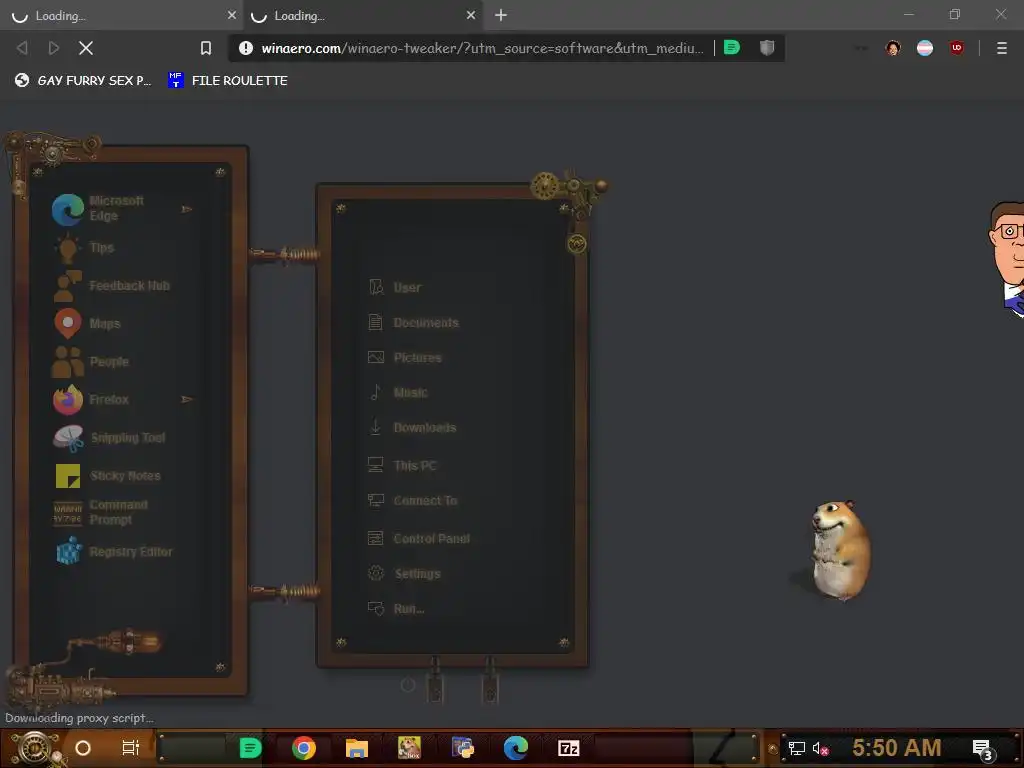Open Documents in the right panel
Screen dimensions: 1024x768
click(x=413, y=323)
